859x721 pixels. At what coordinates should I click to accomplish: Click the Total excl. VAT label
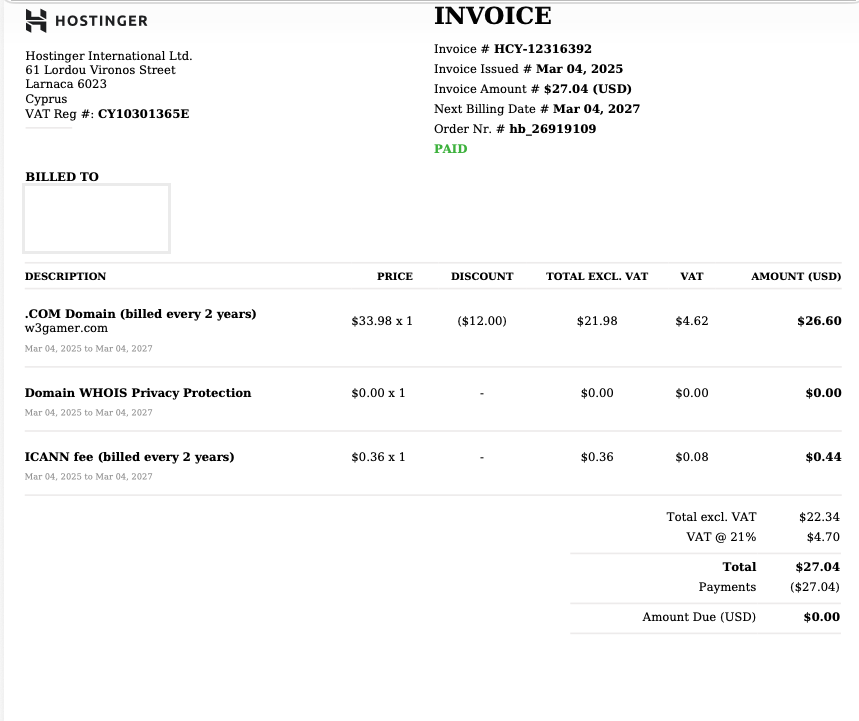[711, 517]
